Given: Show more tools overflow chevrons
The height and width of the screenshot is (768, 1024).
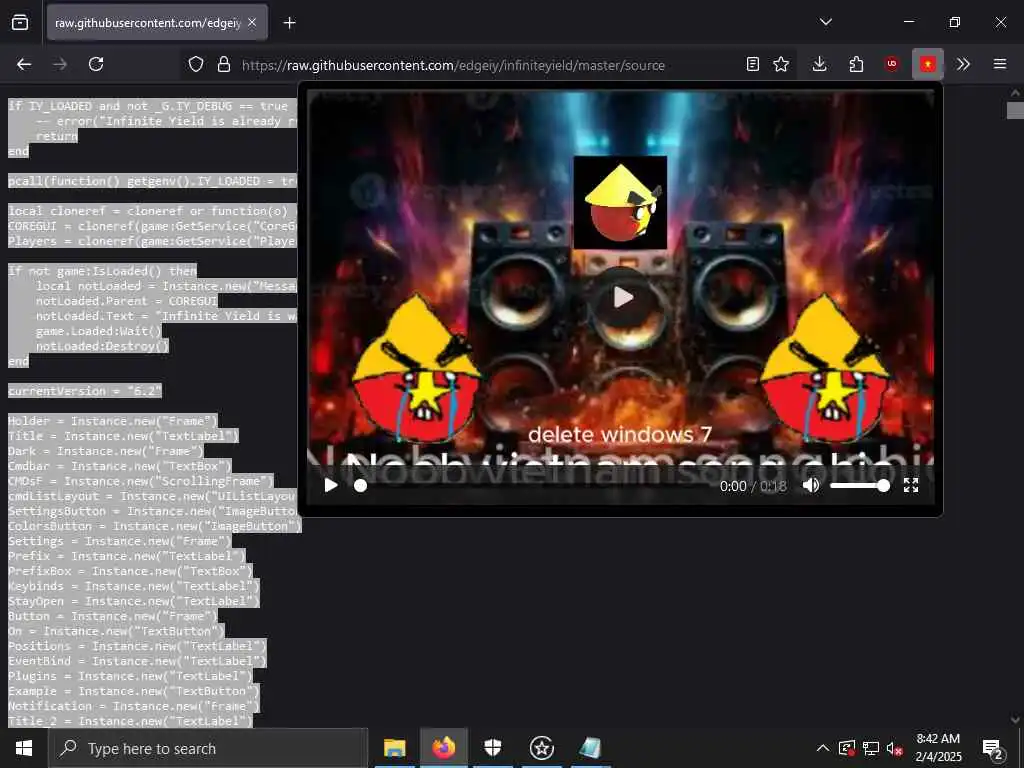Looking at the screenshot, I should (963, 64).
